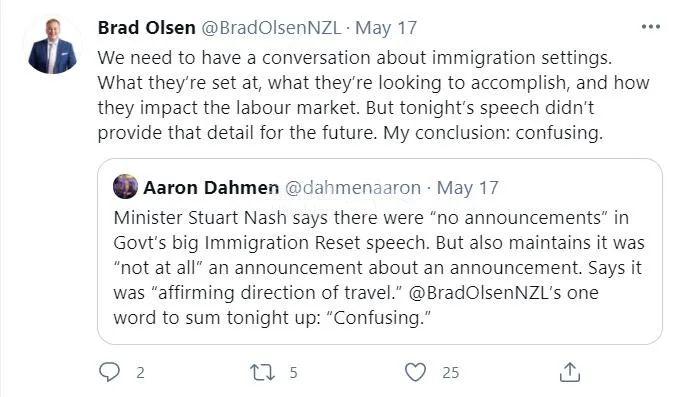678x397 pixels.
Task: Click Aaron Dahmen's display name
Action: (x=211, y=188)
